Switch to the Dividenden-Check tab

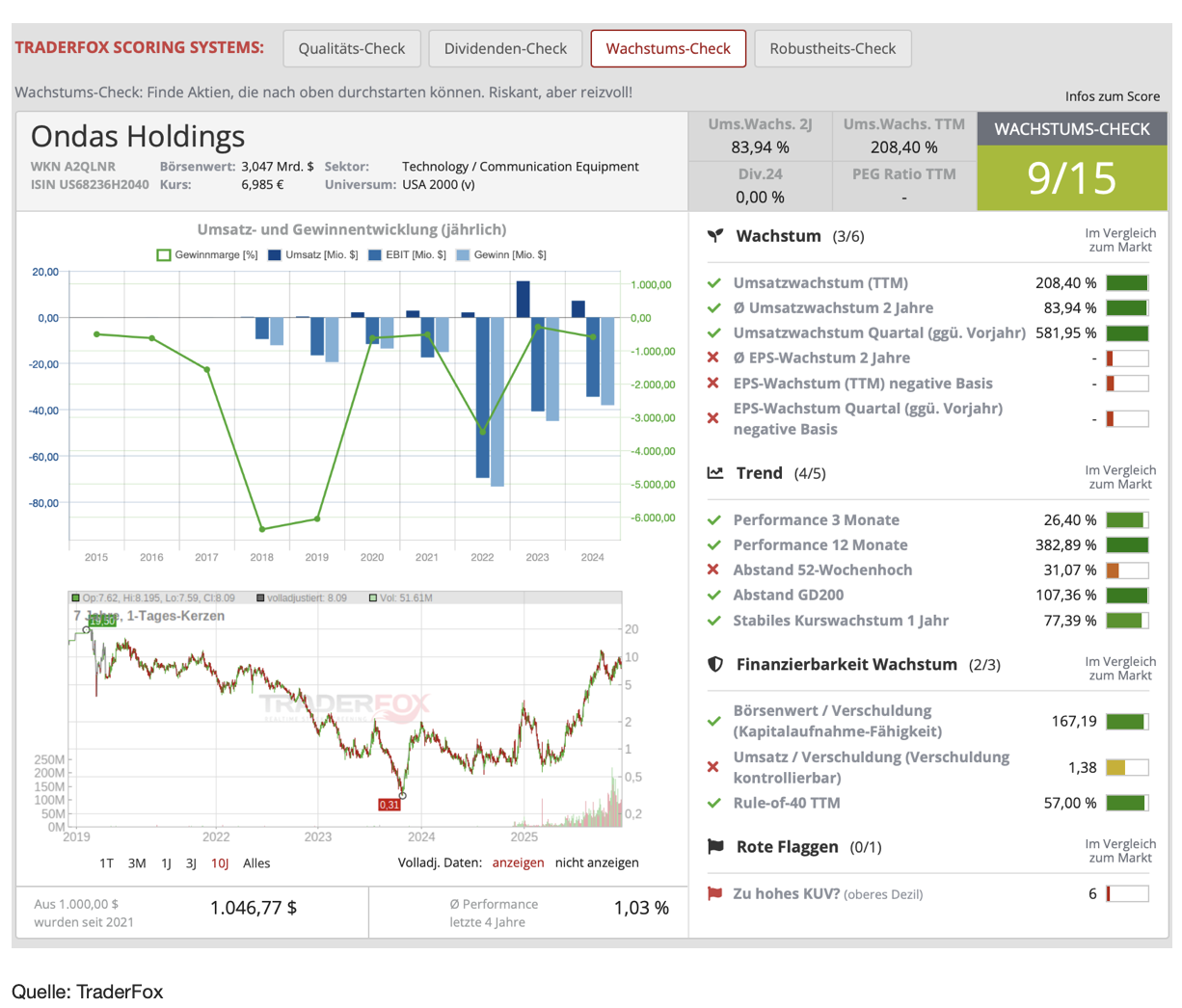505,49
